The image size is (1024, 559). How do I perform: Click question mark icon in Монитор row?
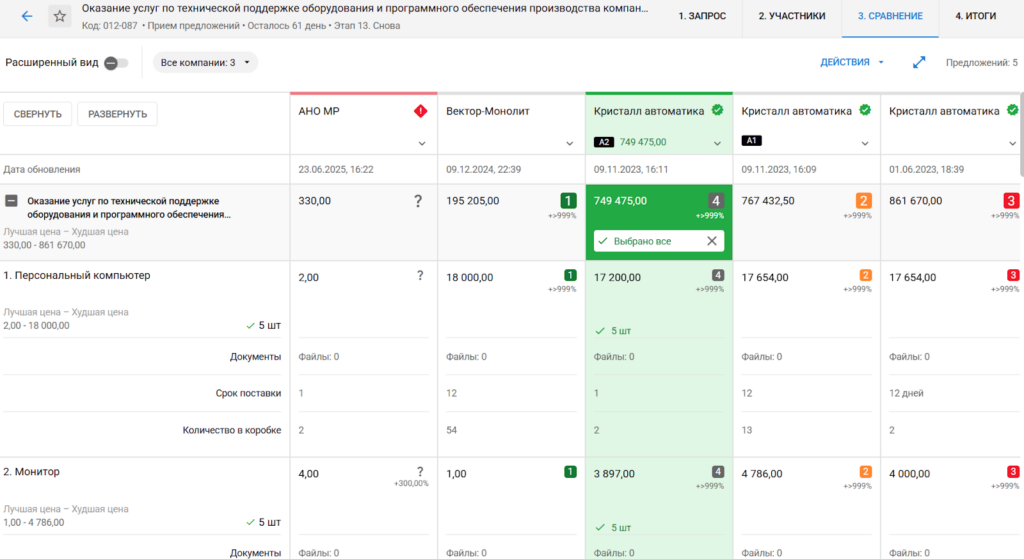click(x=419, y=472)
